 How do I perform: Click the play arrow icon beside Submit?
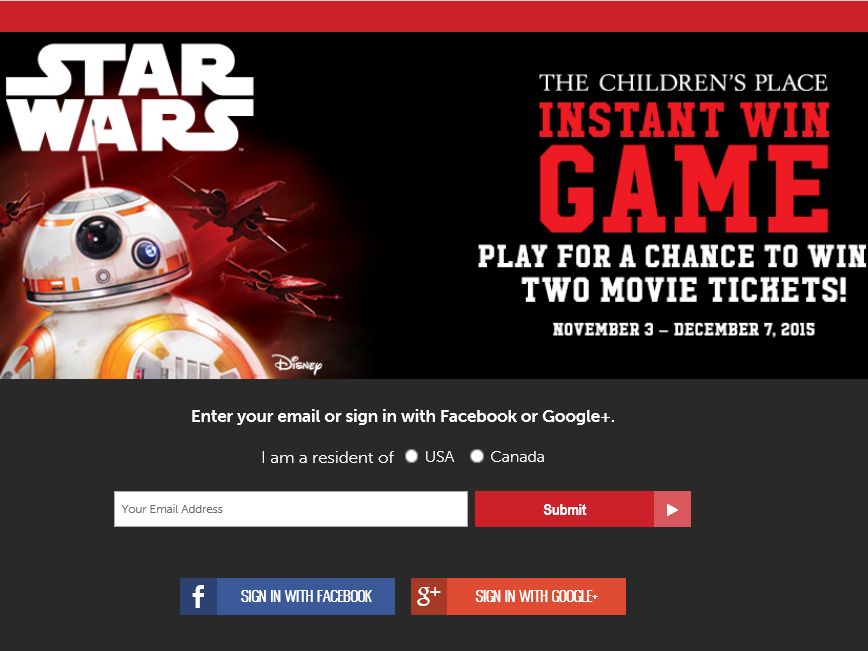tap(672, 509)
